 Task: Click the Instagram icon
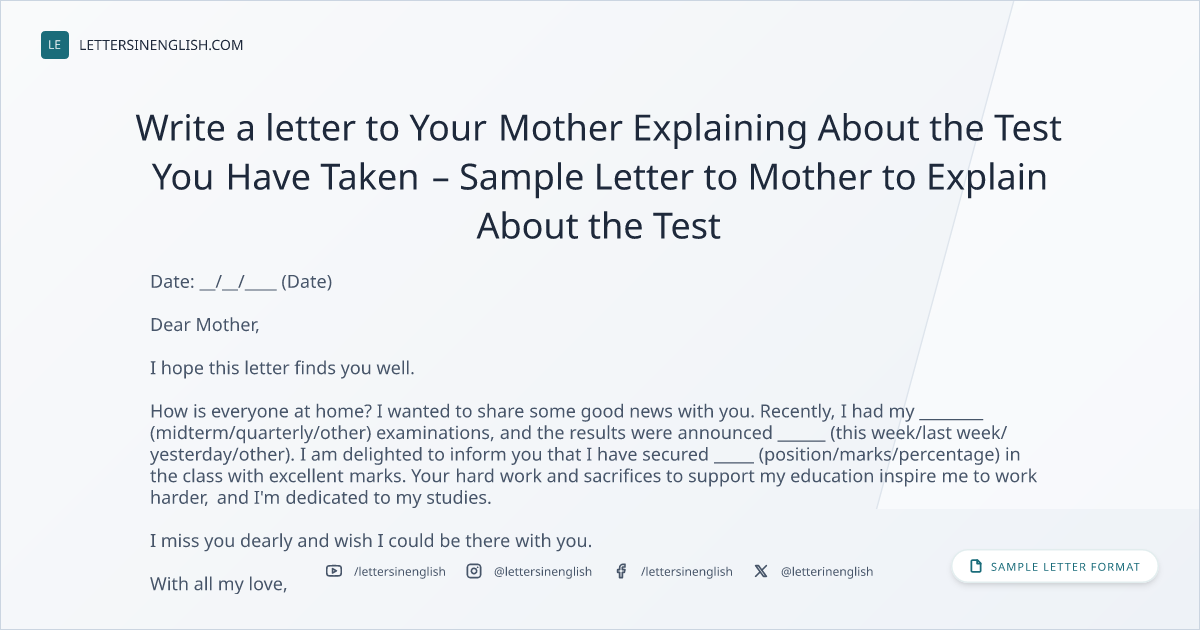[474, 571]
